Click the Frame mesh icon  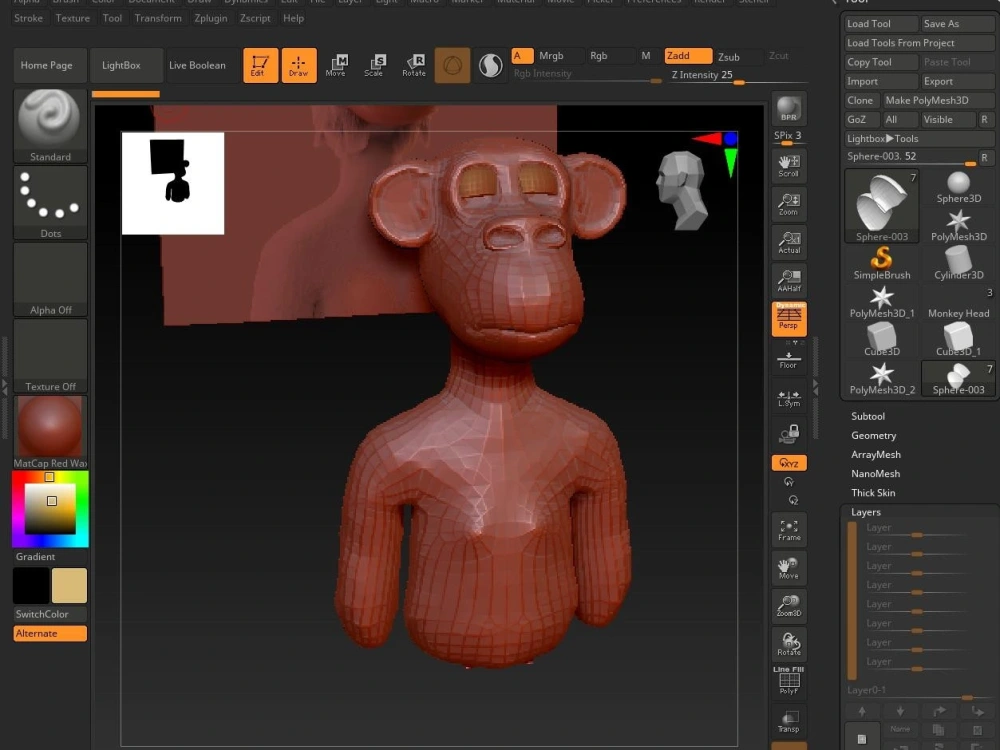(x=789, y=529)
